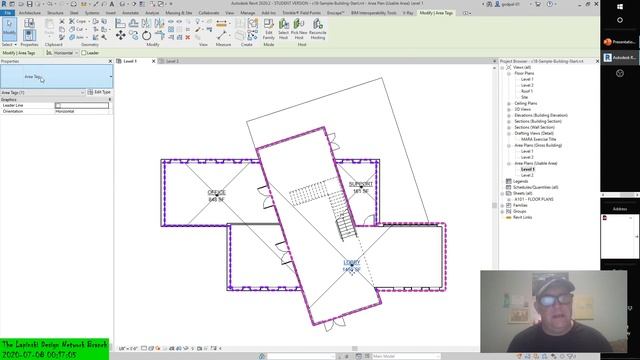Open sheet A101 - FLOOR PLANS
The width and height of the screenshot is (640, 360).
coord(534,199)
